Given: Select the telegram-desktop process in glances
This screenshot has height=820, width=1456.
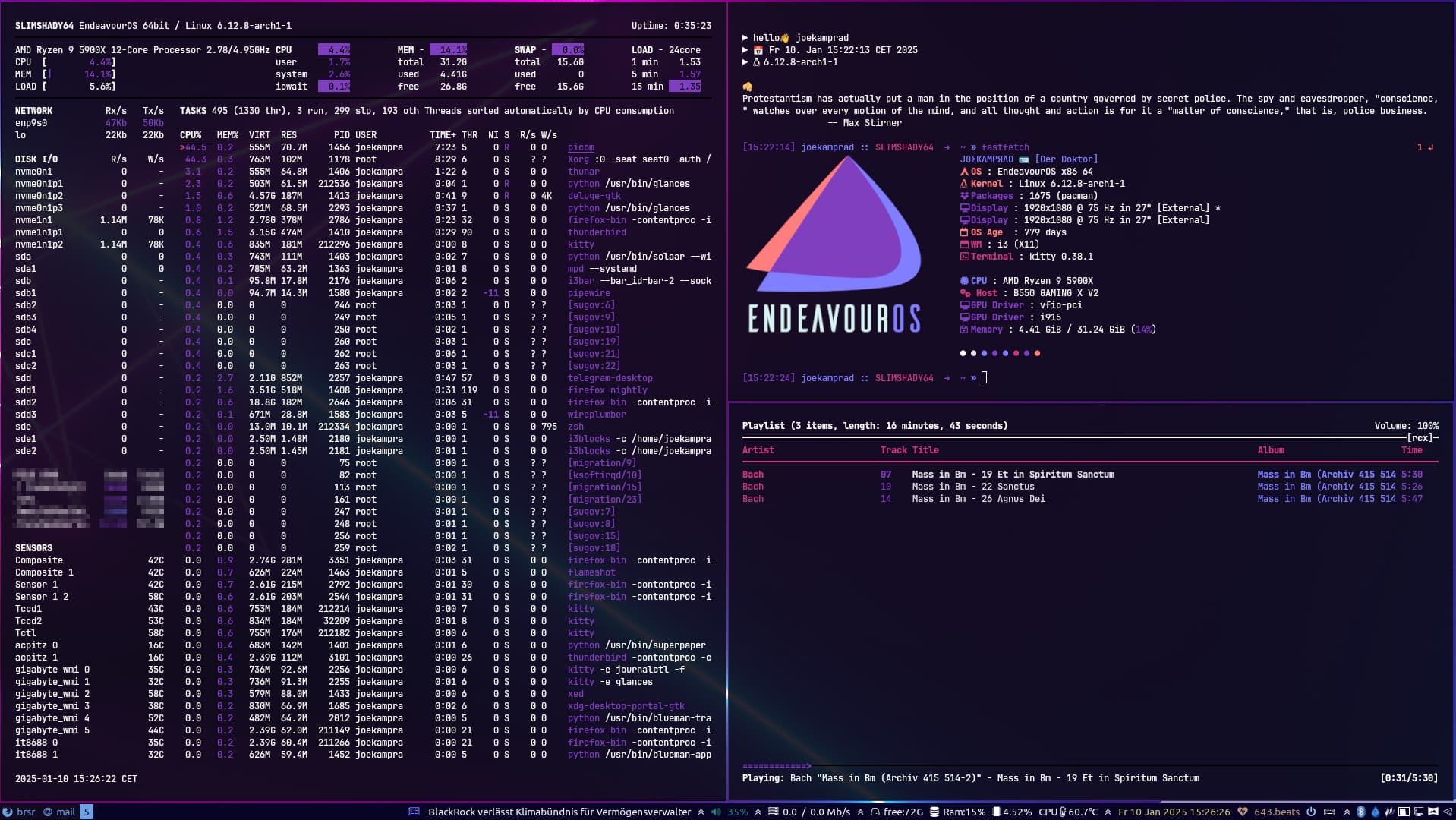Looking at the screenshot, I should 446,378.
